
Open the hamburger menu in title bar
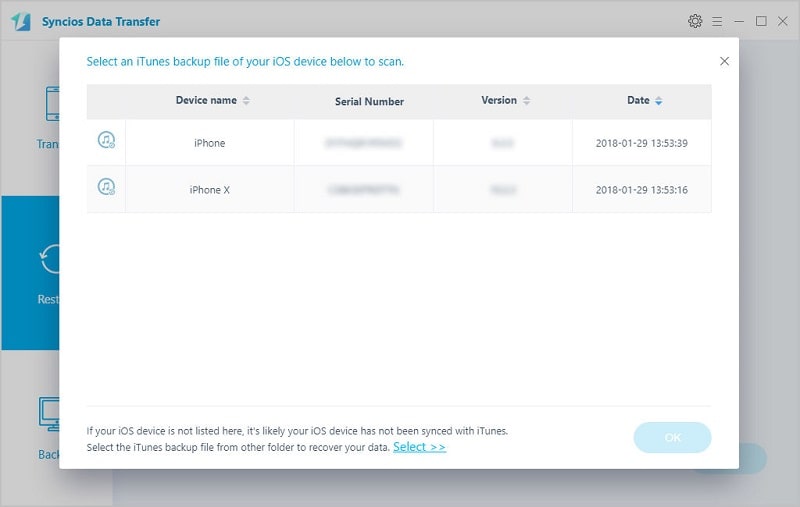tap(717, 21)
